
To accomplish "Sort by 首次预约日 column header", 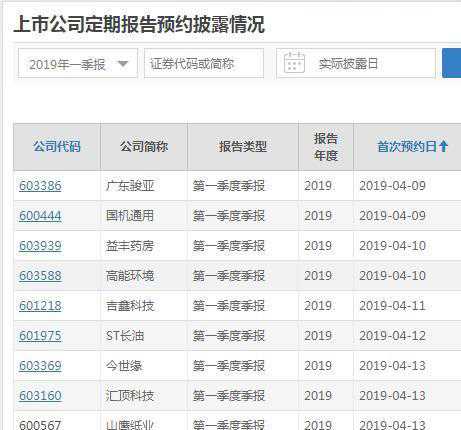I will point(407,147).
